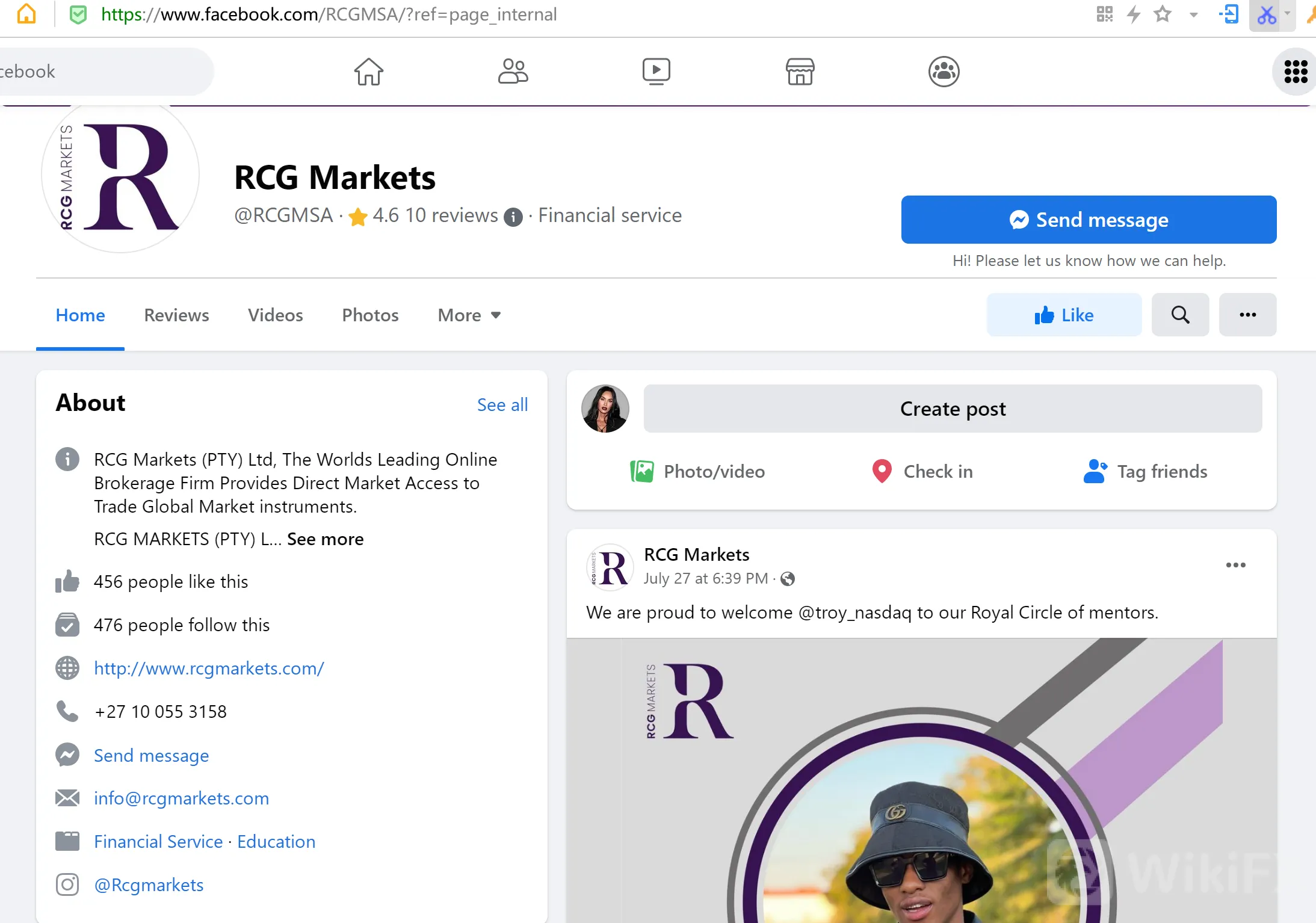Click the info@rcgmarkets.com email link

click(181, 798)
